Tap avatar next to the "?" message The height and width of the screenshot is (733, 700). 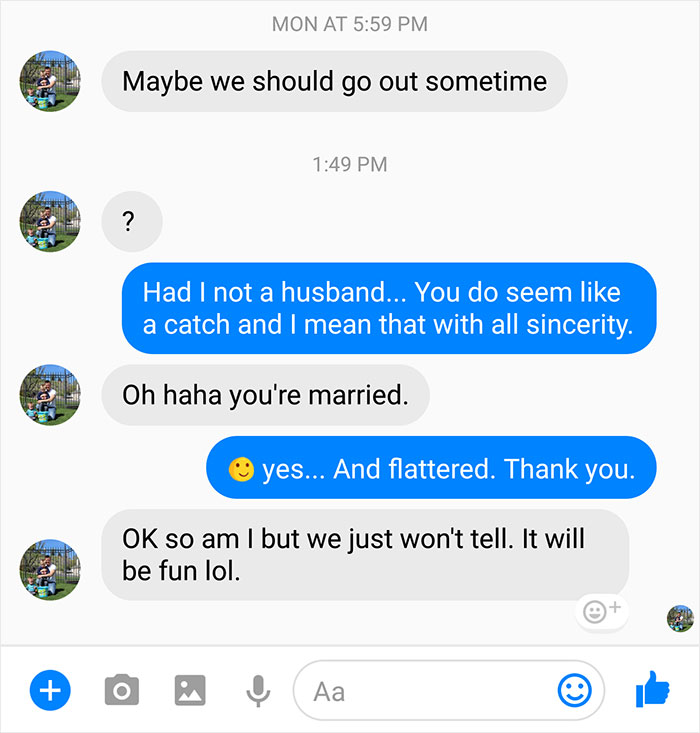pyautogui.click(x=50, y=221)
